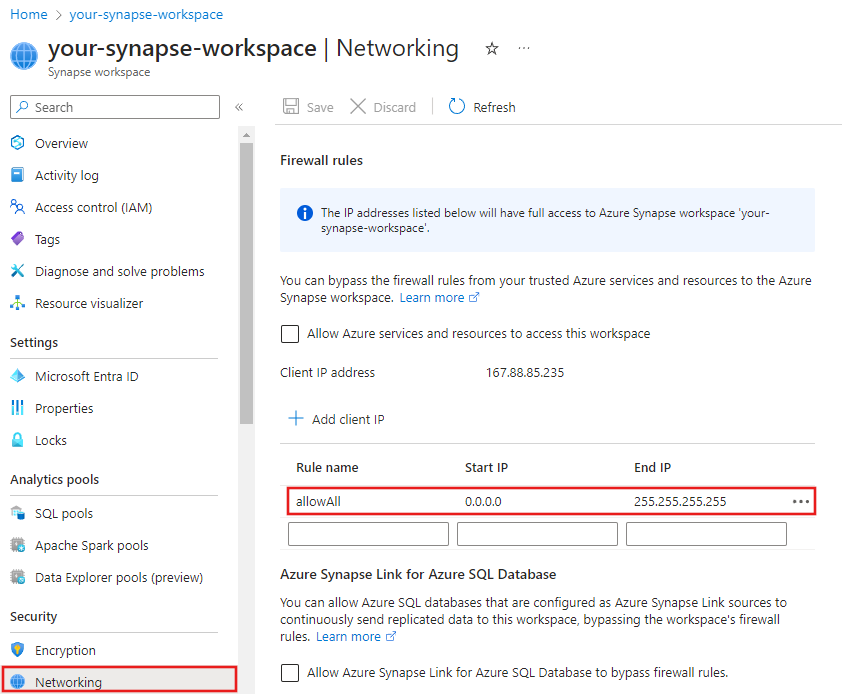The height and width of the screenshot is (694, 842).
Task: Check Allow Azure Synapse Link bypass firewall rules
Action: click(x=290, y=673)
